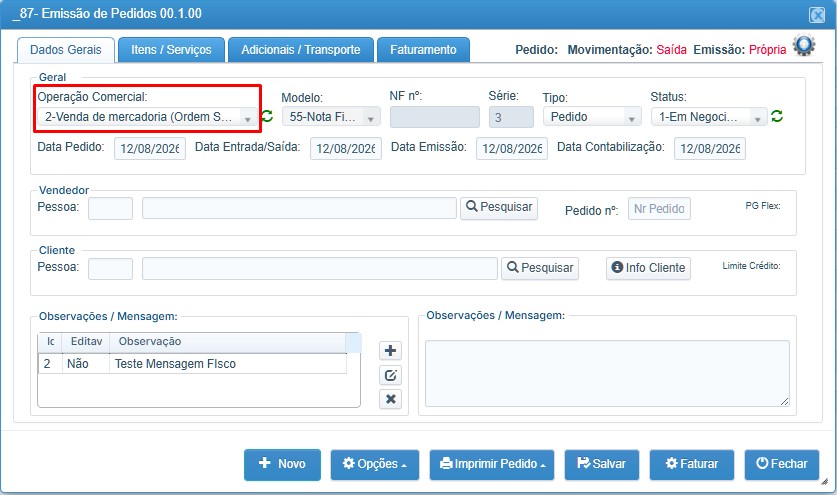
Task: Click the Cliente Pessoa code field
Action: (x=110, y=269)
